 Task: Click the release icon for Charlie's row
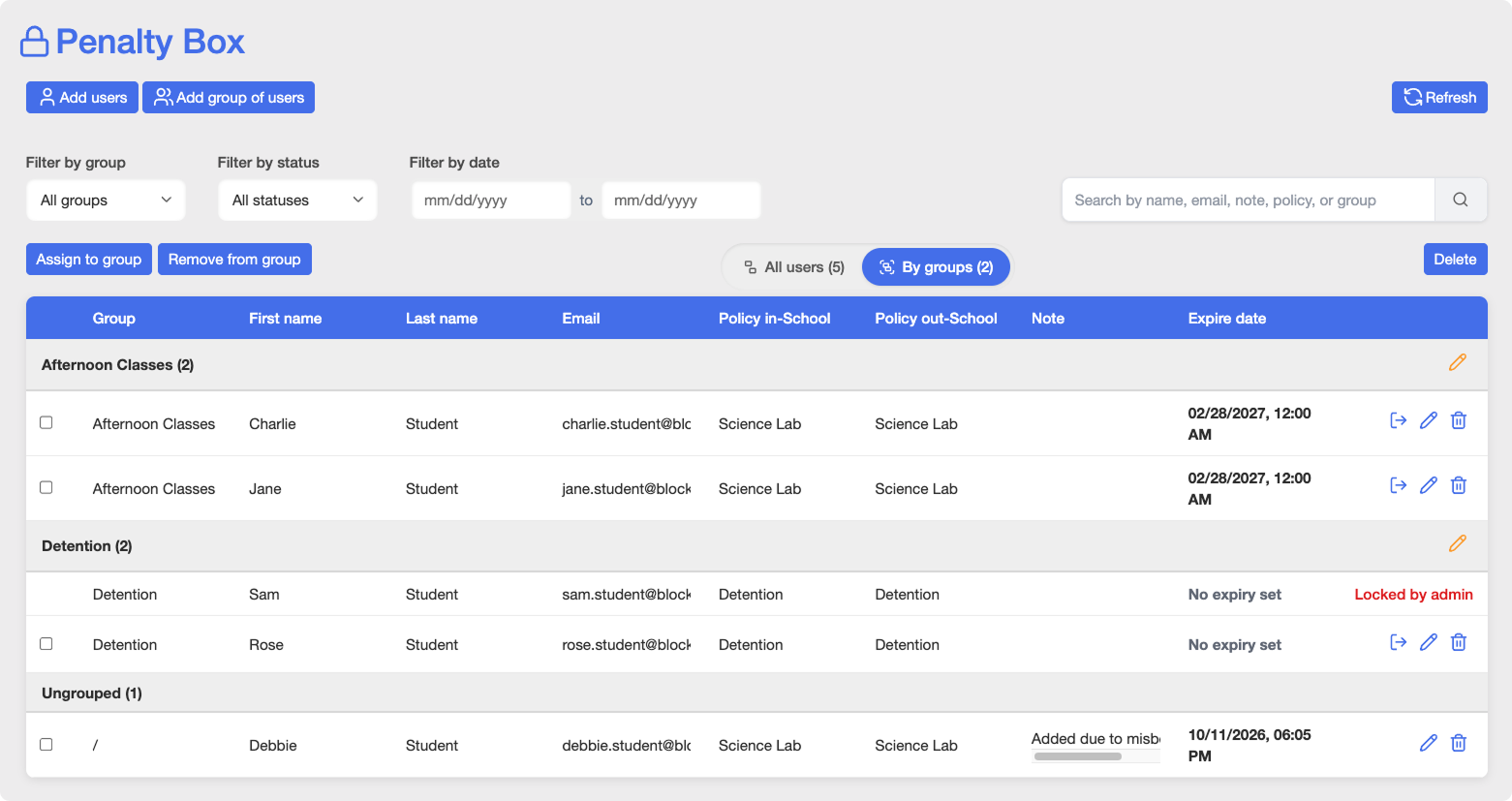(1398, 420)
